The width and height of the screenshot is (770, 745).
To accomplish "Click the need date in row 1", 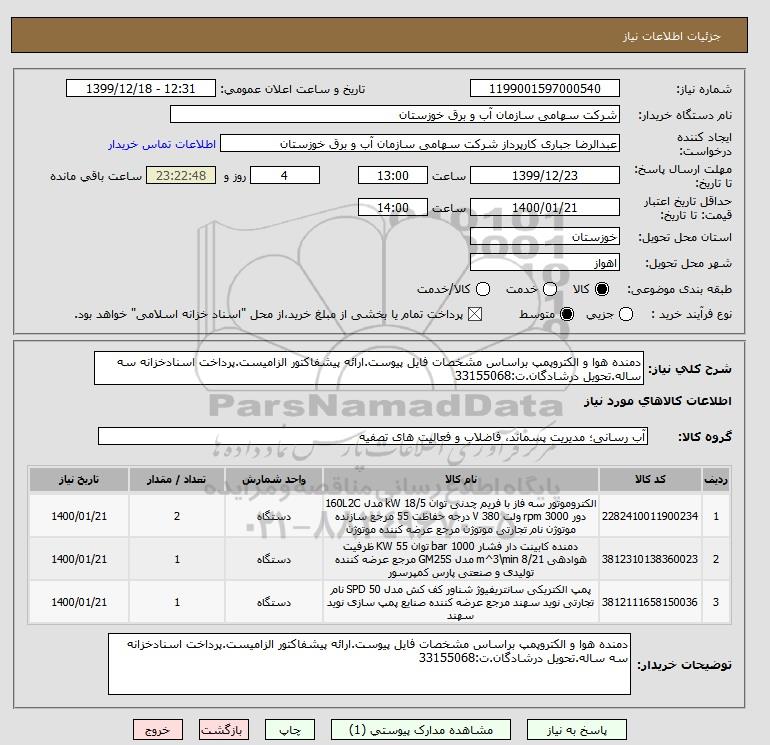I will 79,516.
